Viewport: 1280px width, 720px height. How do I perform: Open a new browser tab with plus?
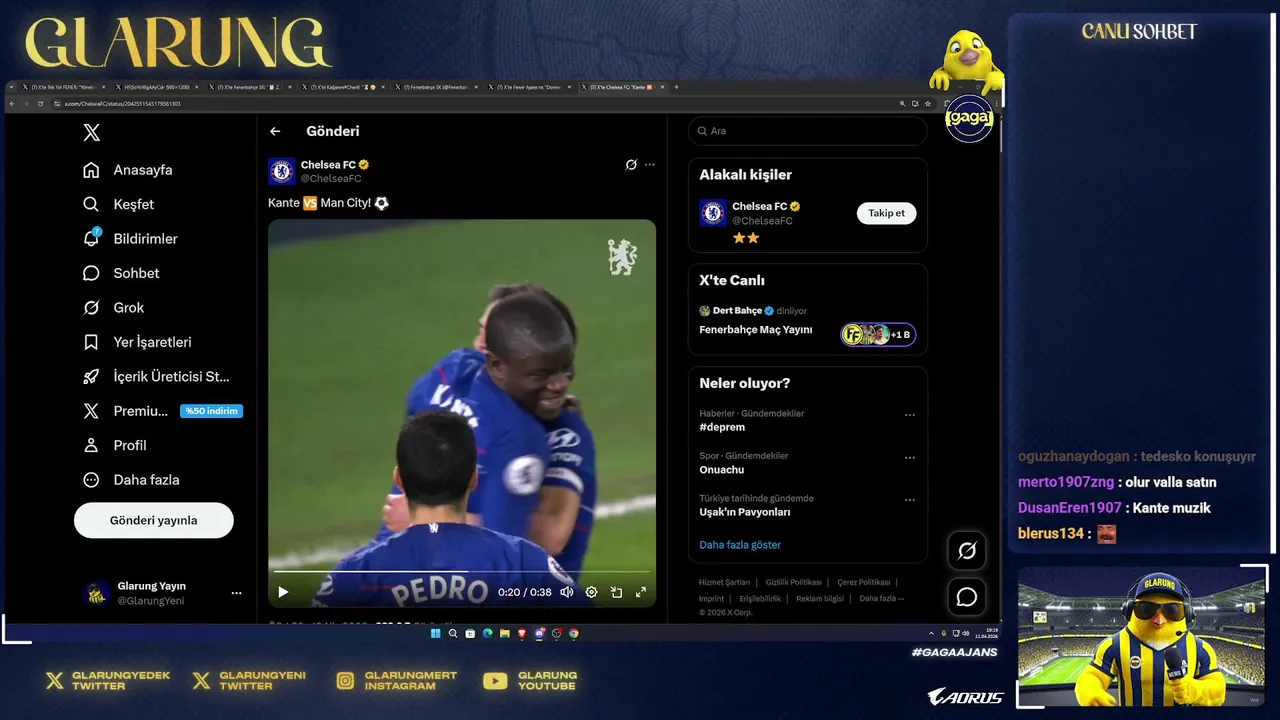676,87
